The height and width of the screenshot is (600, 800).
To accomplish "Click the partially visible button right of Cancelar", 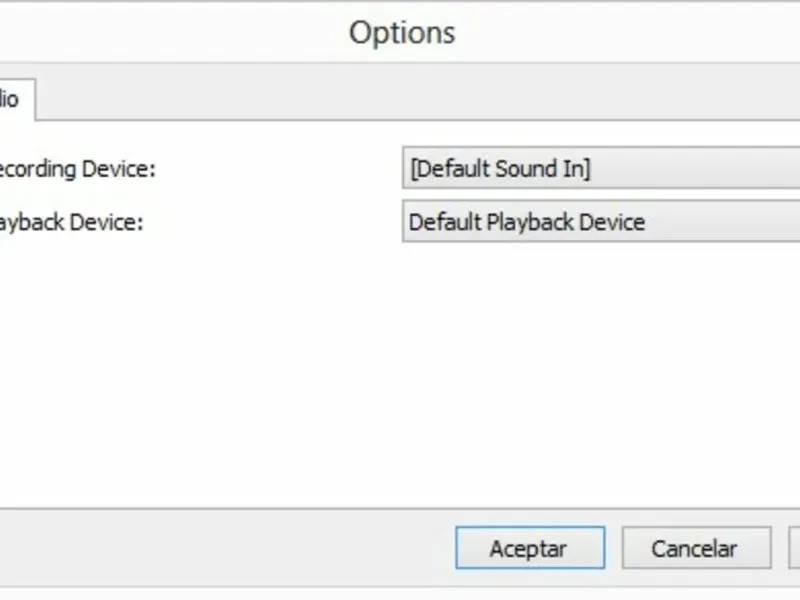I will 794,548.
